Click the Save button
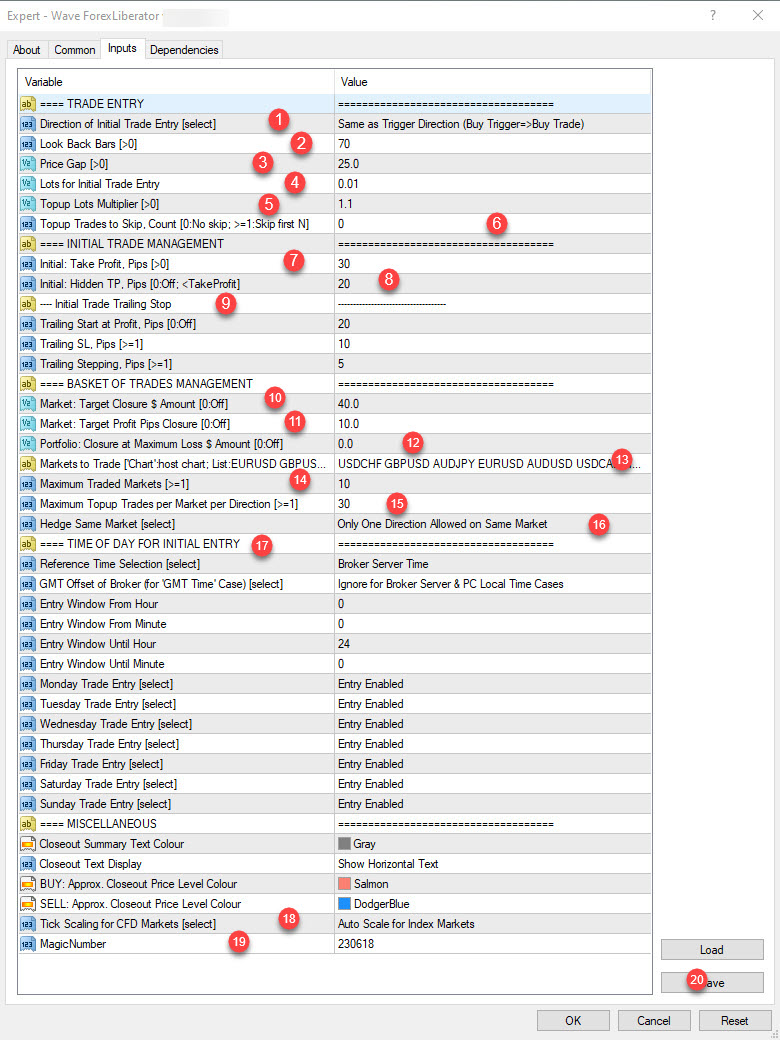 click(x=712, y=982)
